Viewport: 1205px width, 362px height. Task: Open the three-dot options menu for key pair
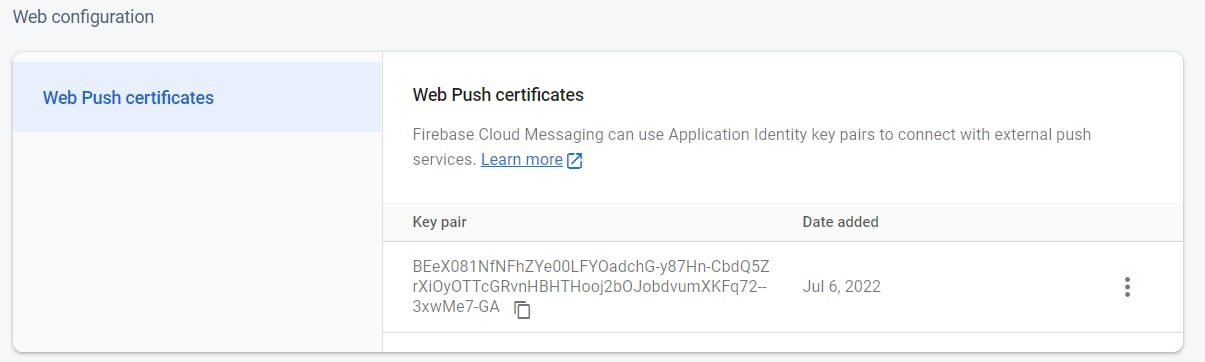click(x=1127, y=287)
